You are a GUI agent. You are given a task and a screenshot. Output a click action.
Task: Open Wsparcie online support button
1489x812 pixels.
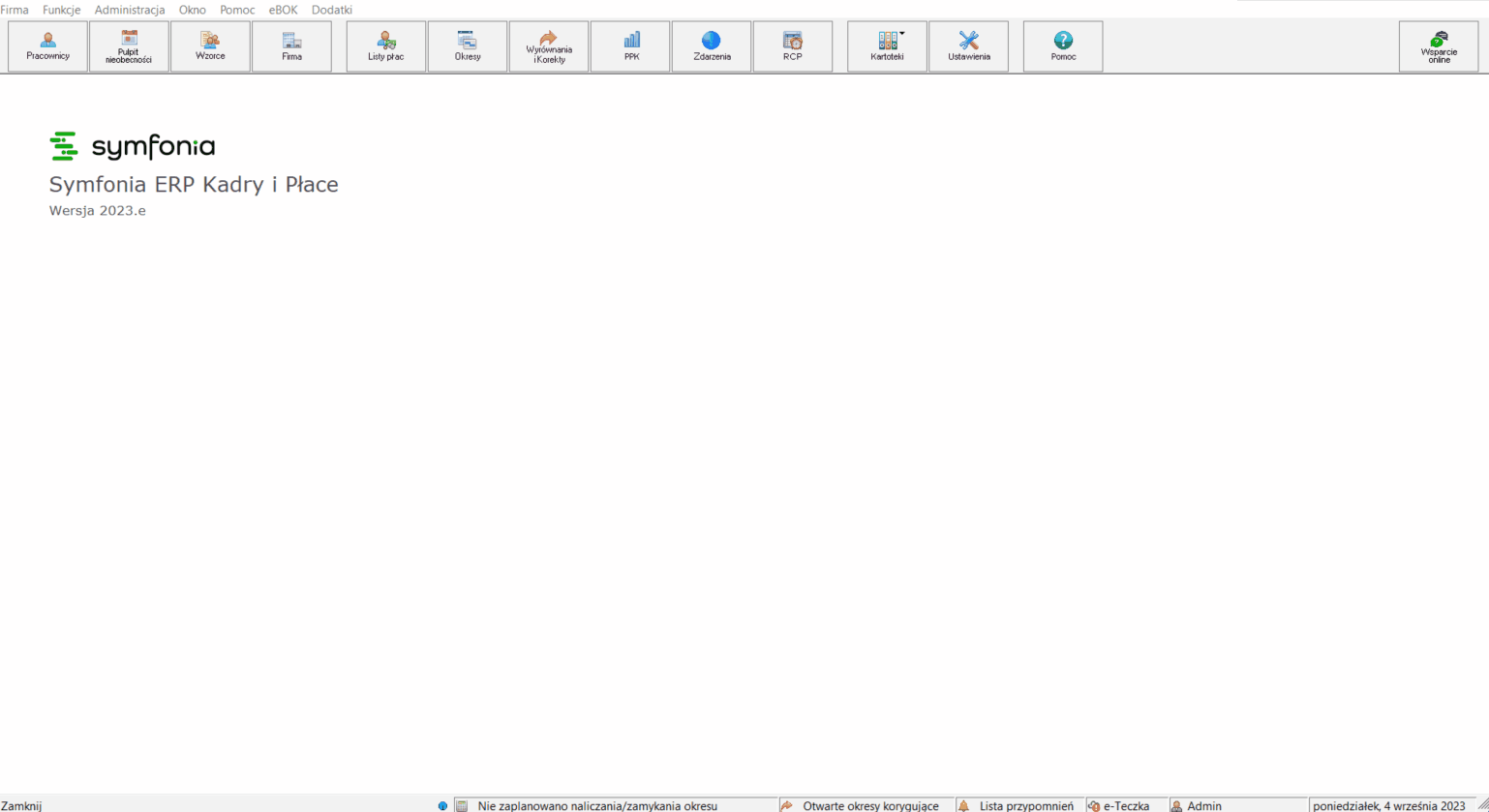(x=1439, y=46)
